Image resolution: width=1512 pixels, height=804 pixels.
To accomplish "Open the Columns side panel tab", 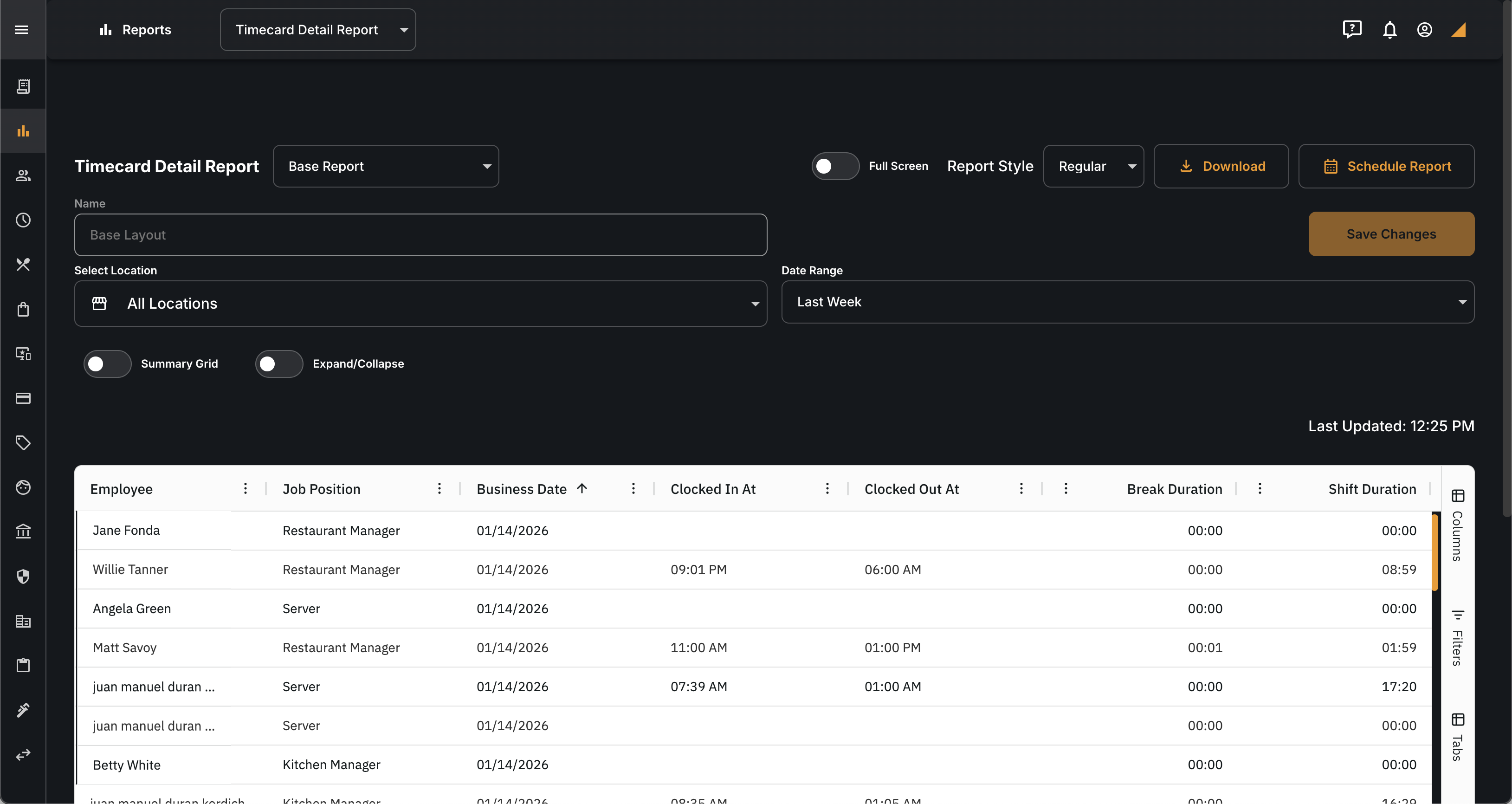I will pyautogui.click(x=1457, y=525).
